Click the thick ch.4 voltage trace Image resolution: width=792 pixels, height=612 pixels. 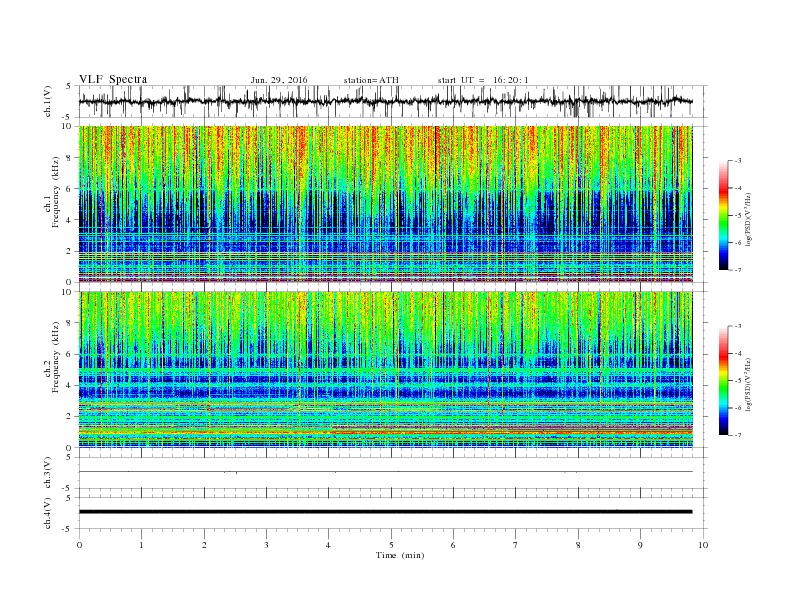[x=385, y=512]
